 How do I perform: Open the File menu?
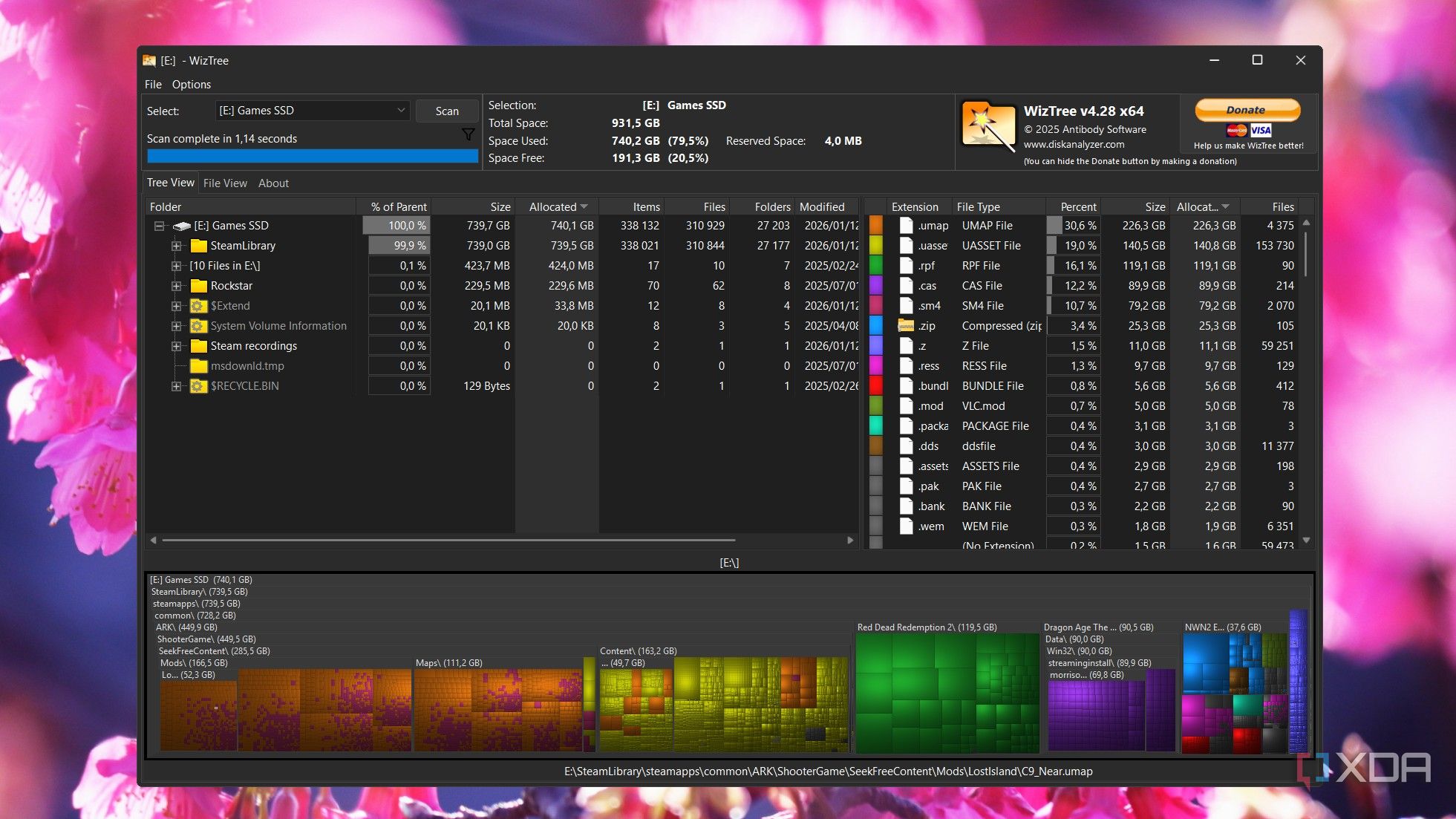tap(153, 85)
